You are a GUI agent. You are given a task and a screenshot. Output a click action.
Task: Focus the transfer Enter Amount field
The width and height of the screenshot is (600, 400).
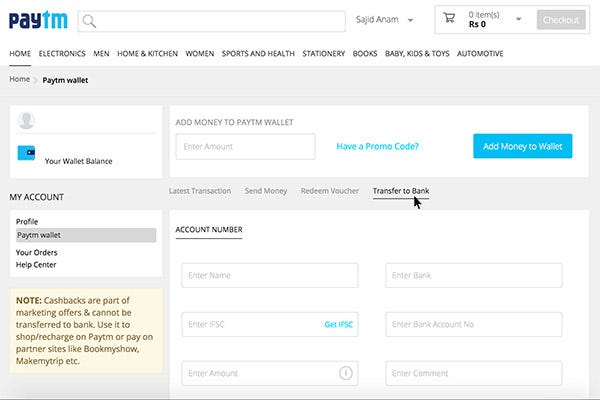click(270, 373)
